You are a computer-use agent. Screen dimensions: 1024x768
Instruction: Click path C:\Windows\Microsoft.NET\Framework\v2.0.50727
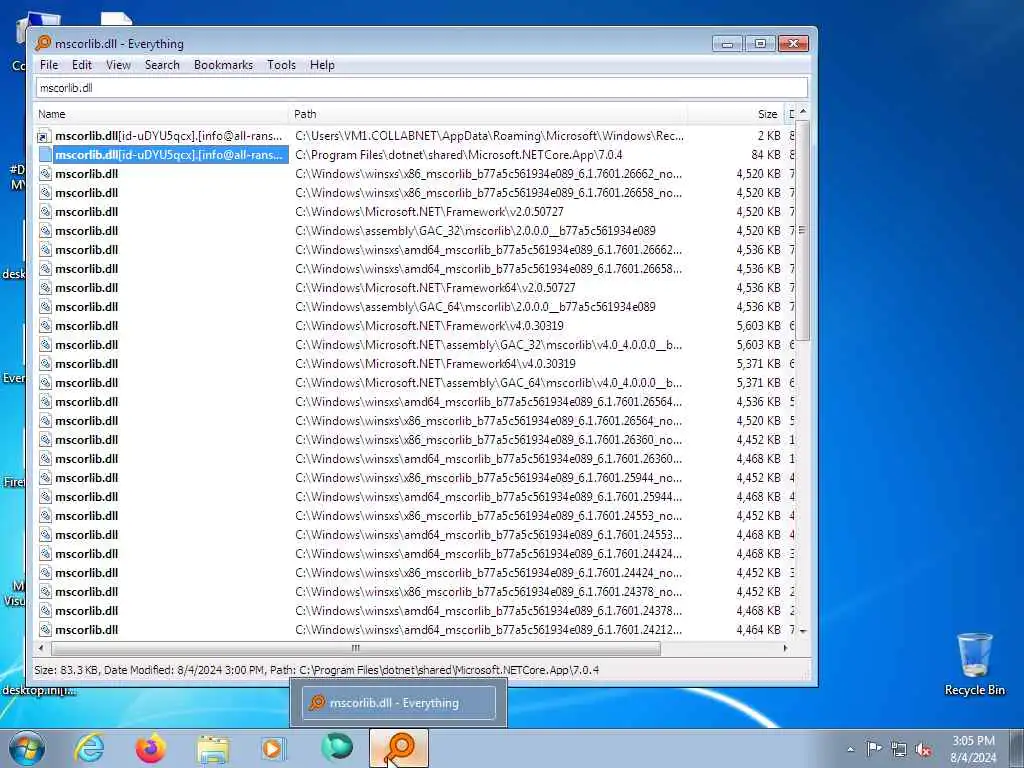point(429,212)
